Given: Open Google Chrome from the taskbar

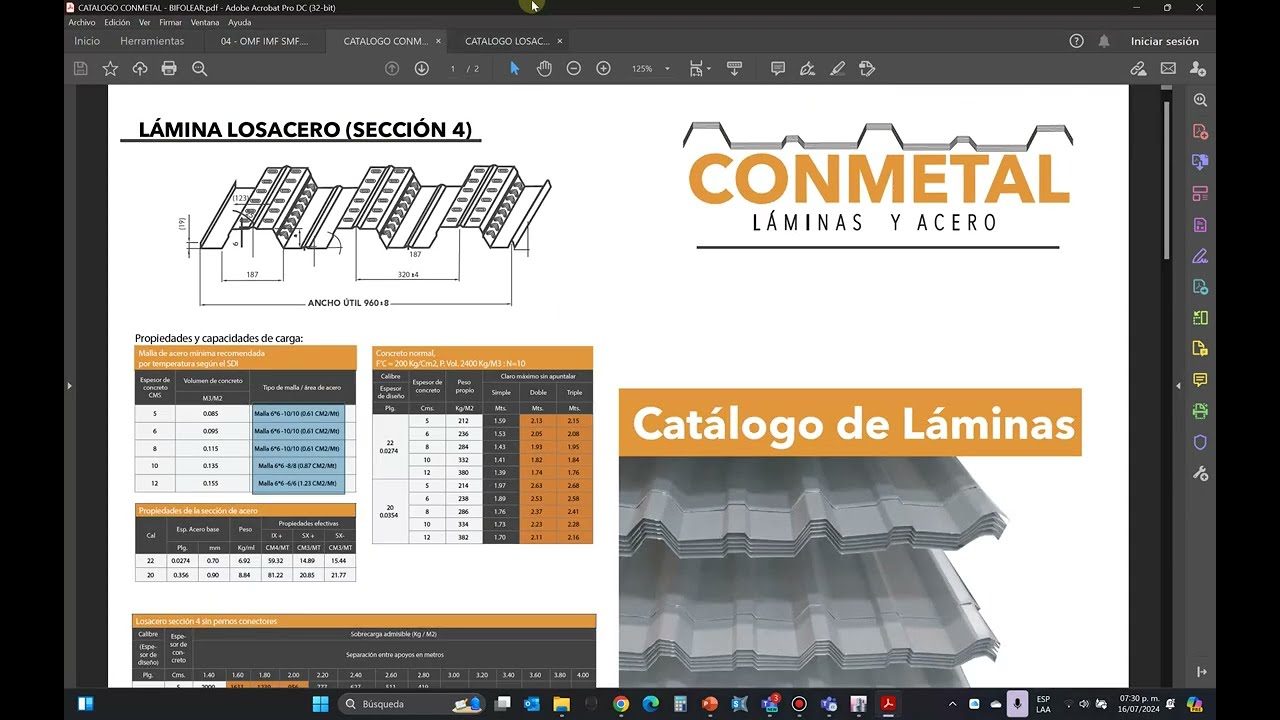Looking at the screenshot, I should coord(621,704).
